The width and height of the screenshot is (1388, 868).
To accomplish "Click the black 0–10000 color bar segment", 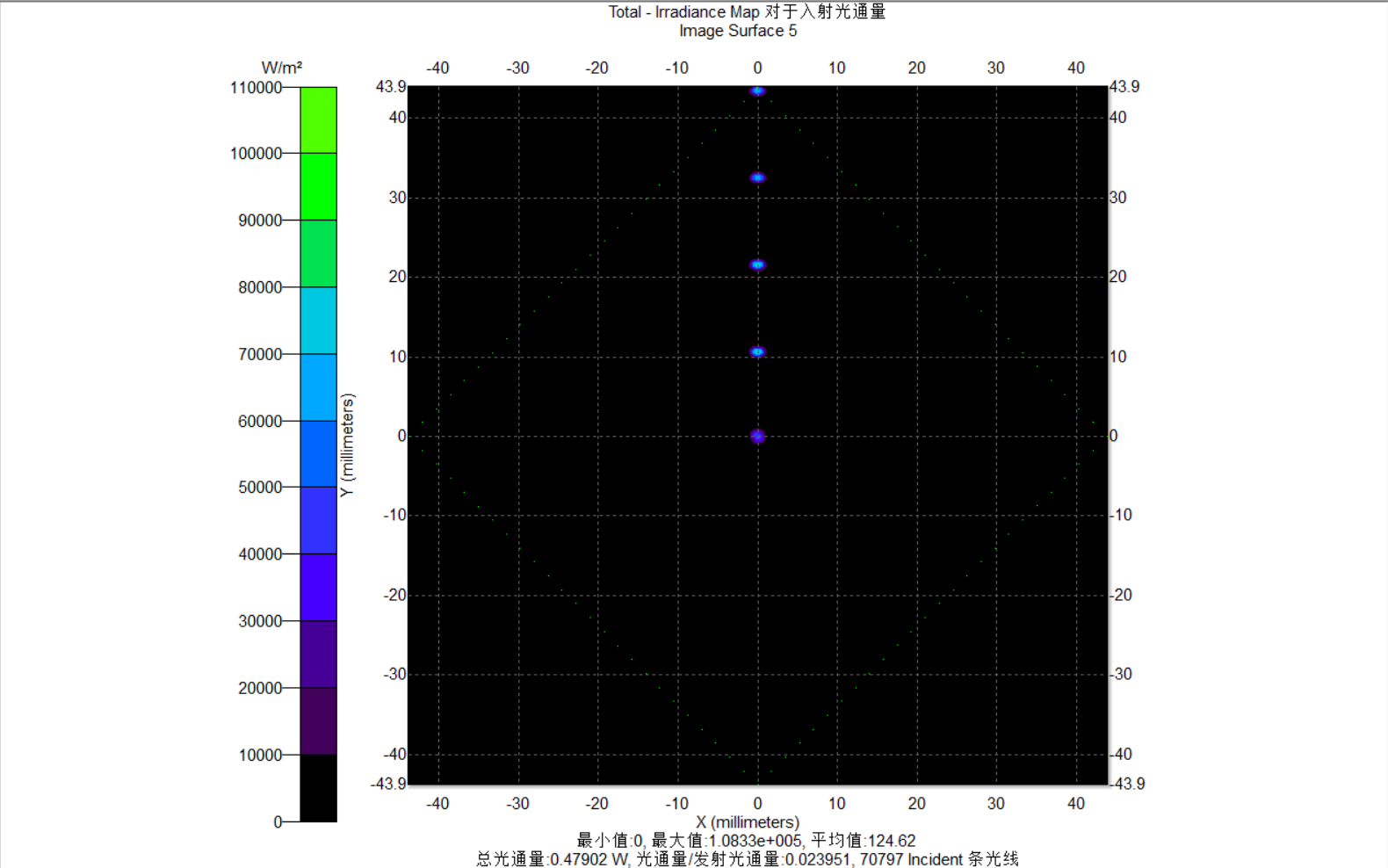I will 318,788.
